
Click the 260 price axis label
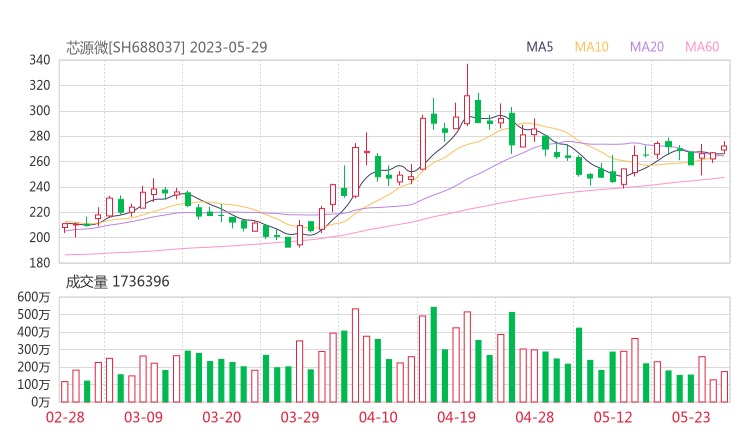pos(40,162)
